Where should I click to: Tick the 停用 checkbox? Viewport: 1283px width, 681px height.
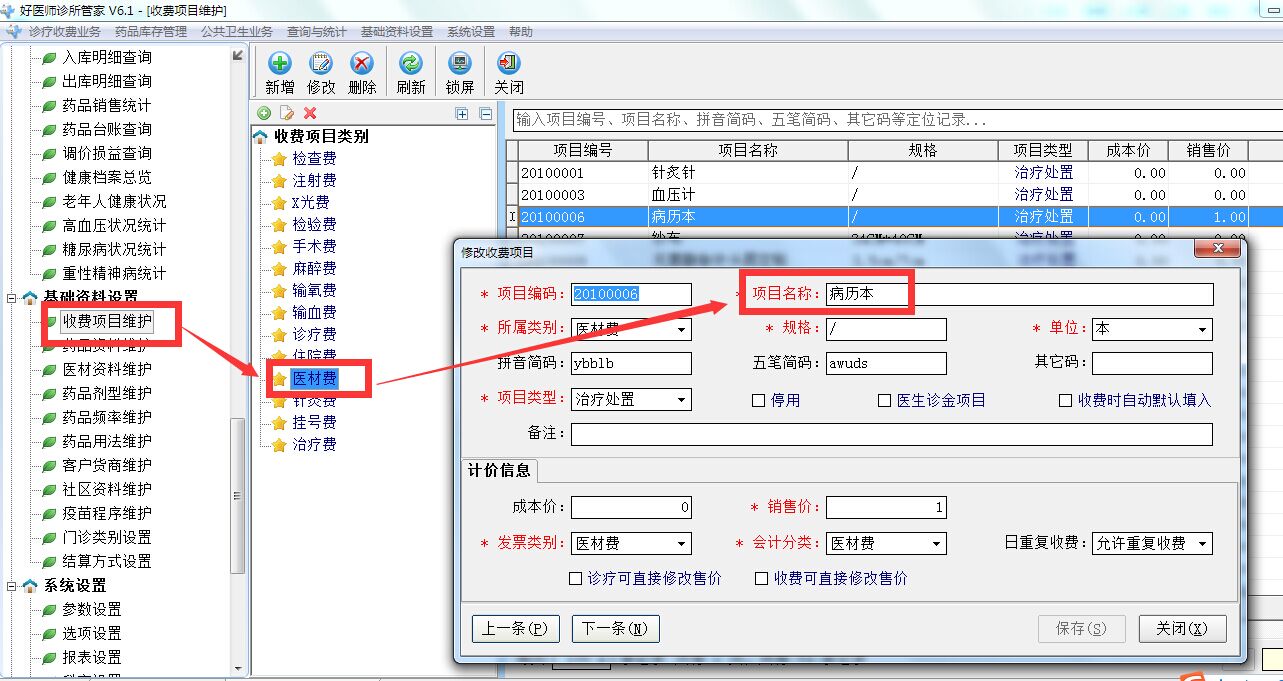pyautogui.click(x=759, y=400)
